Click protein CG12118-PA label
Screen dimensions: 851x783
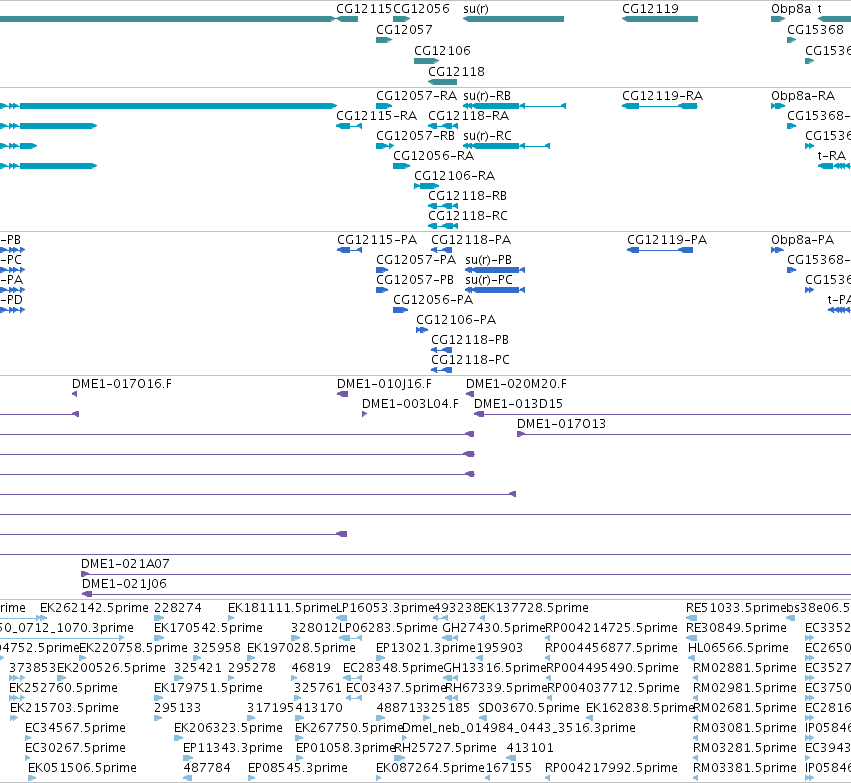471,240
